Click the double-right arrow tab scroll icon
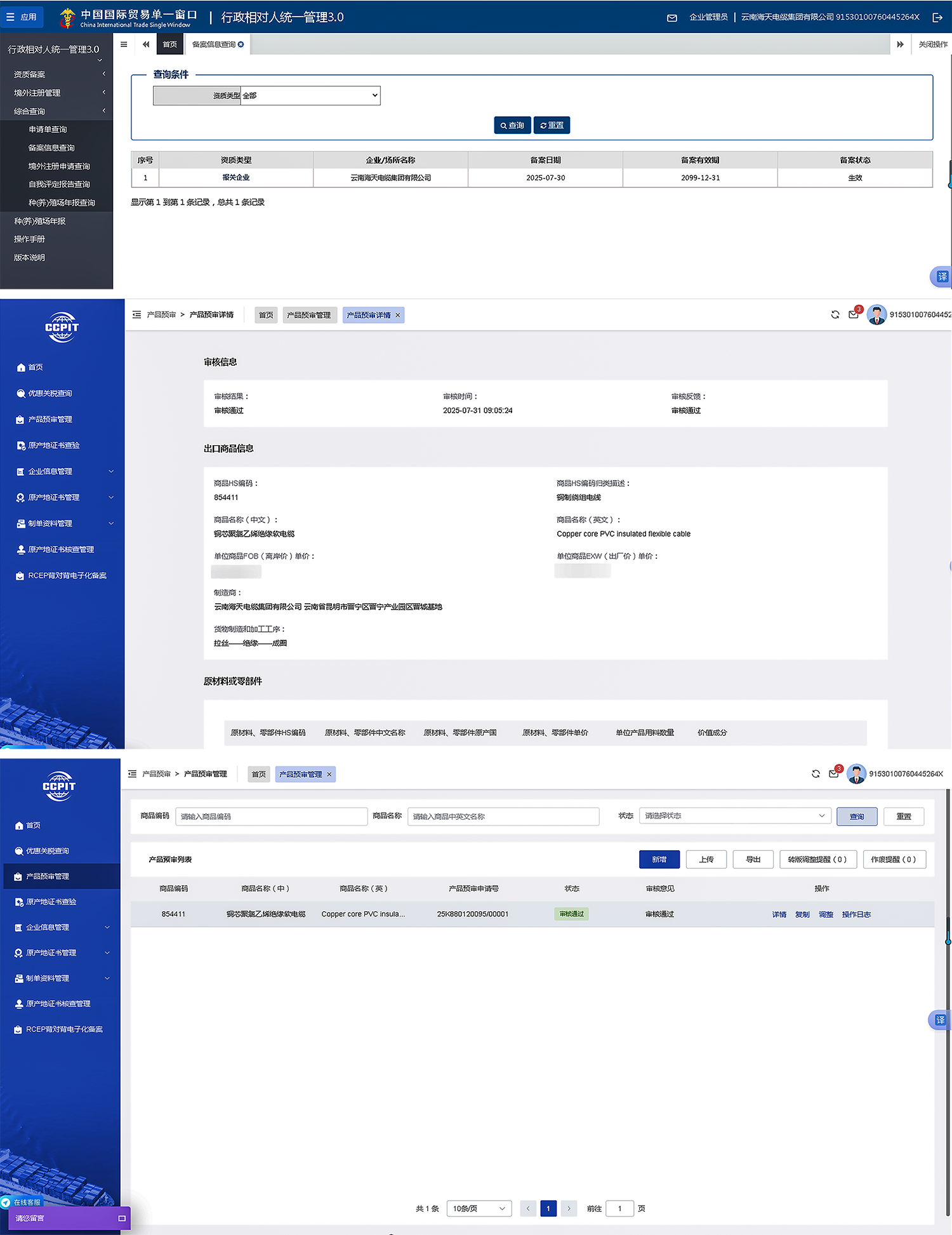Viewport: 952px width, 1235px height. click(x=900, y=44)
